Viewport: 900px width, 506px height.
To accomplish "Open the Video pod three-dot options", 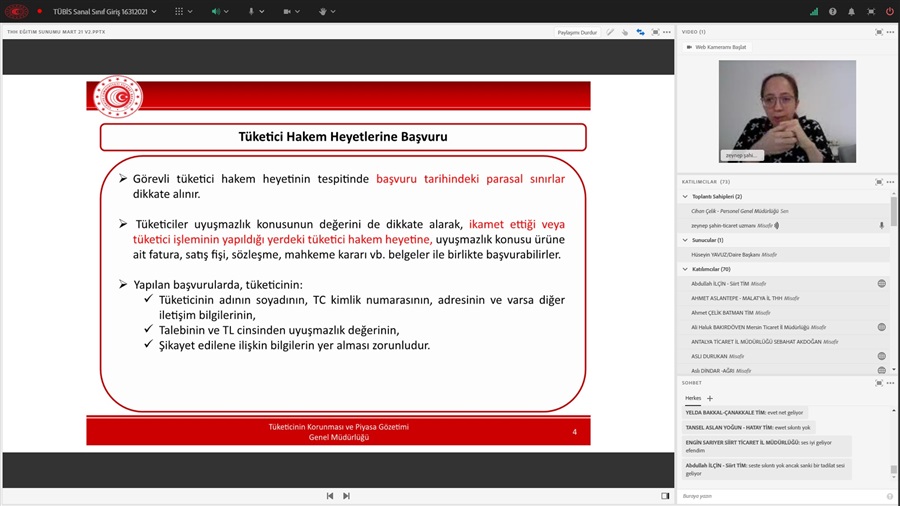I will point(890,32).
